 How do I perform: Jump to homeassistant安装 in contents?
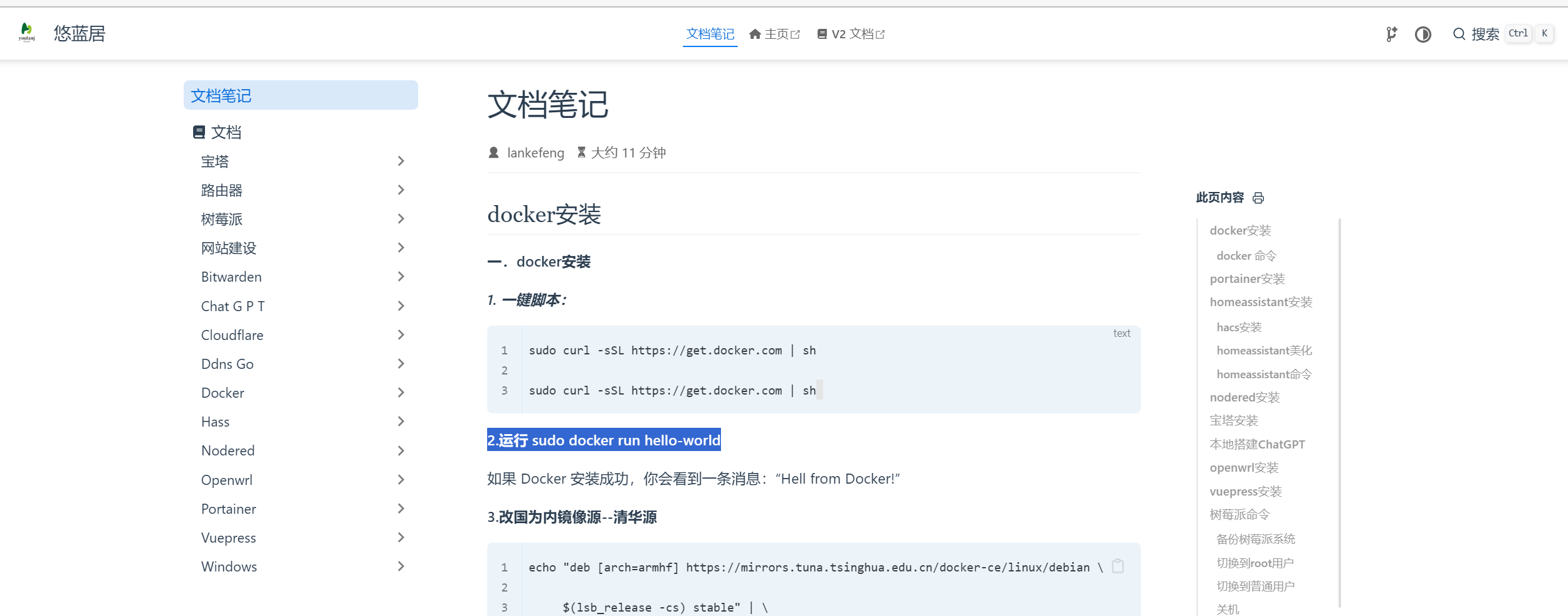pos(1261,302)
